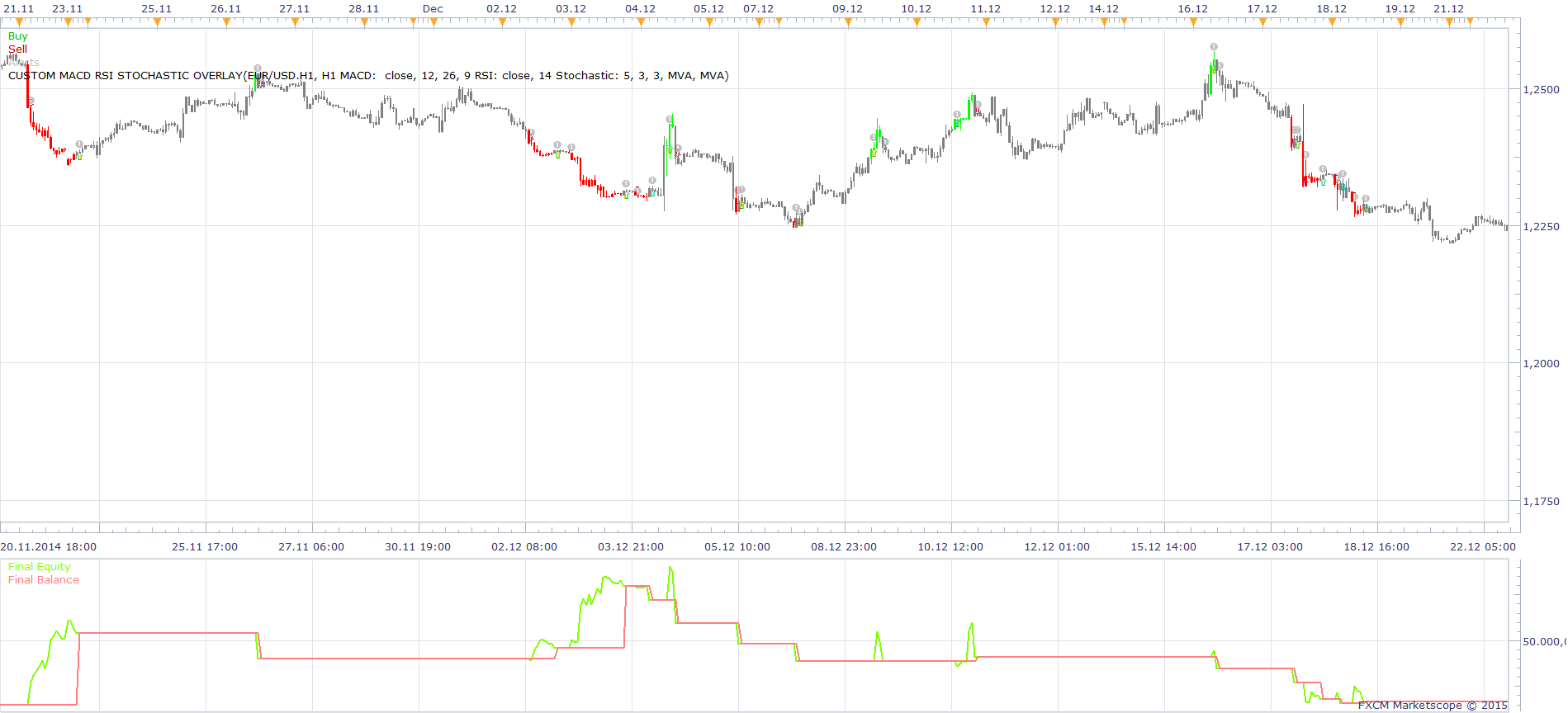This screenshot has width=1568, height=713.
Task: Select the orange day marker under 07.12
Action: 759,22
